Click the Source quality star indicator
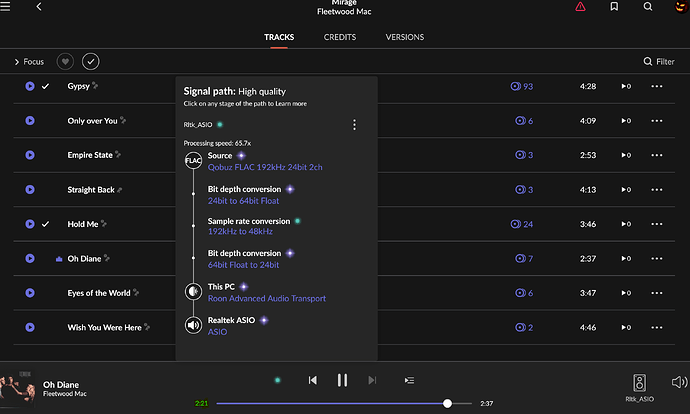 pos(241,155)
